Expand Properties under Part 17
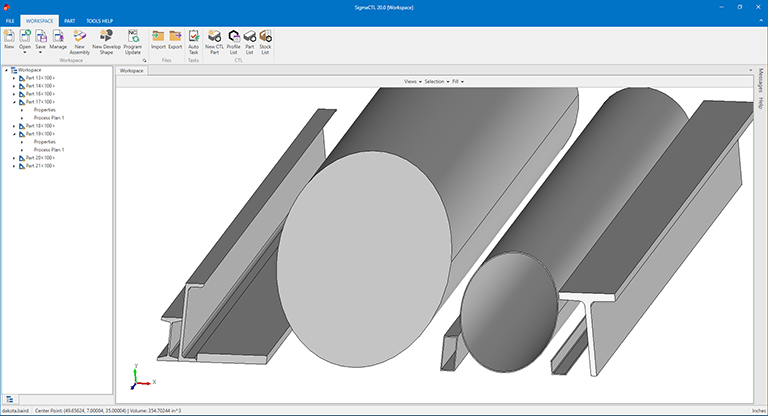 point(22,110)
